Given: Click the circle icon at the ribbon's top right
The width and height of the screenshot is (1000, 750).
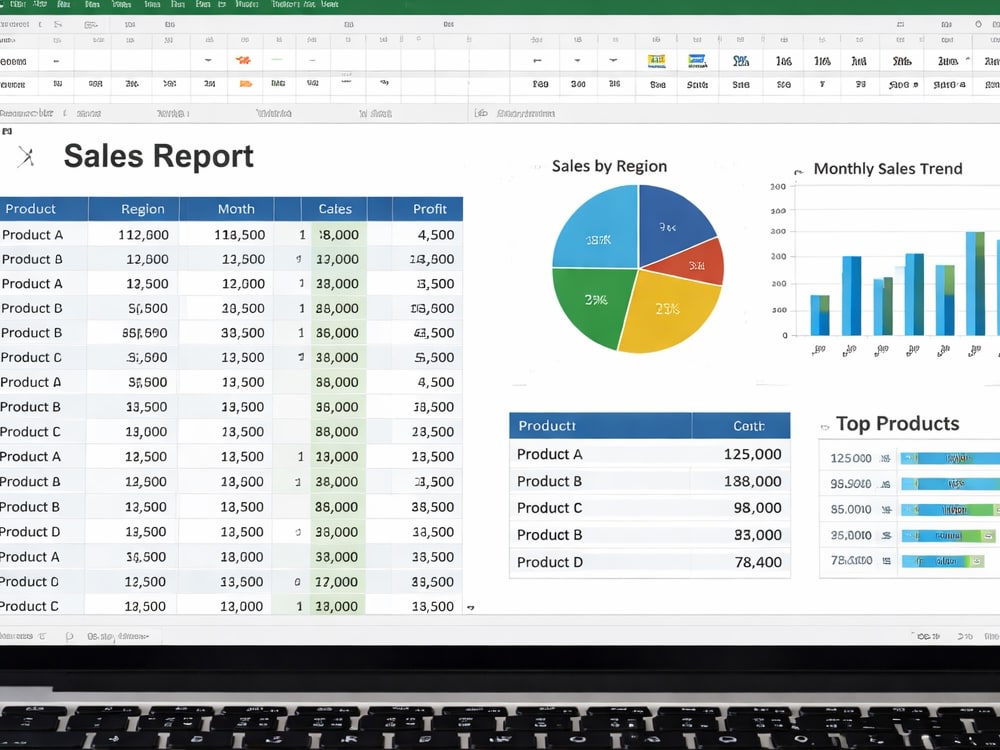Looking at the screenshot, I should coord(978,24).
